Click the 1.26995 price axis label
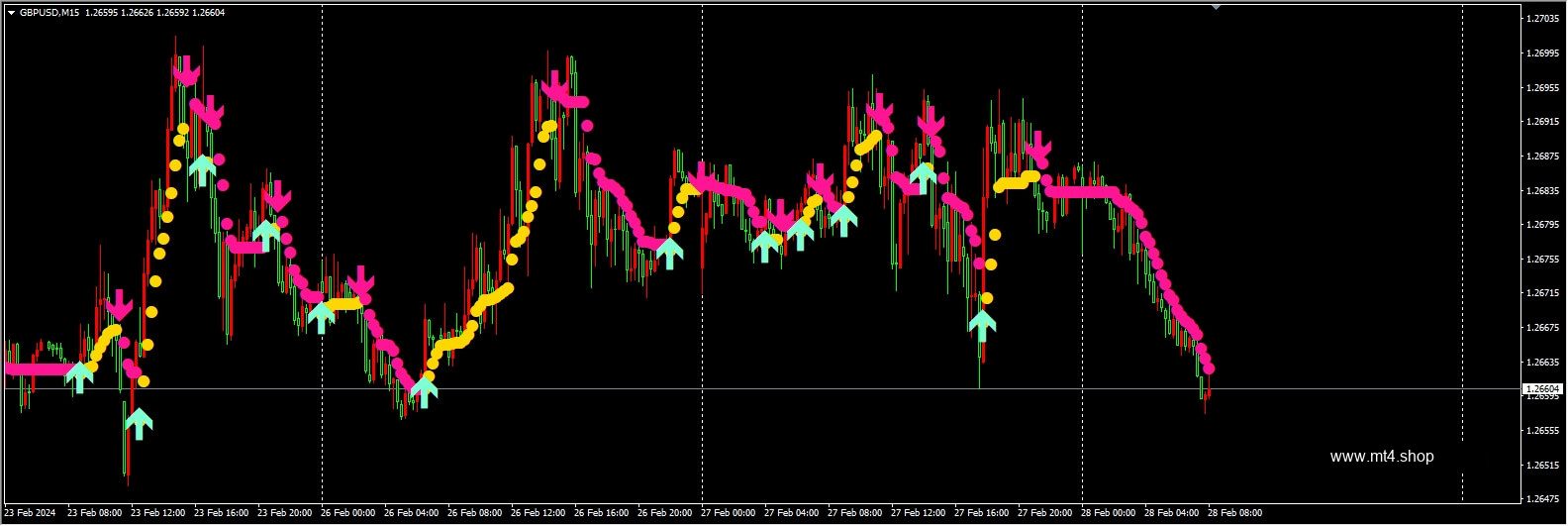1568x526 pixels. (x=1543, y=53)
